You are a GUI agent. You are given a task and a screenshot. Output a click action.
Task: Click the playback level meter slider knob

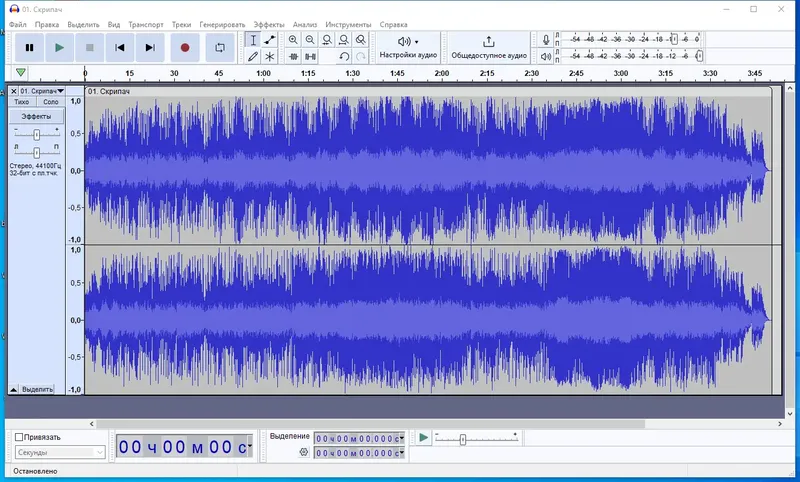699,56
